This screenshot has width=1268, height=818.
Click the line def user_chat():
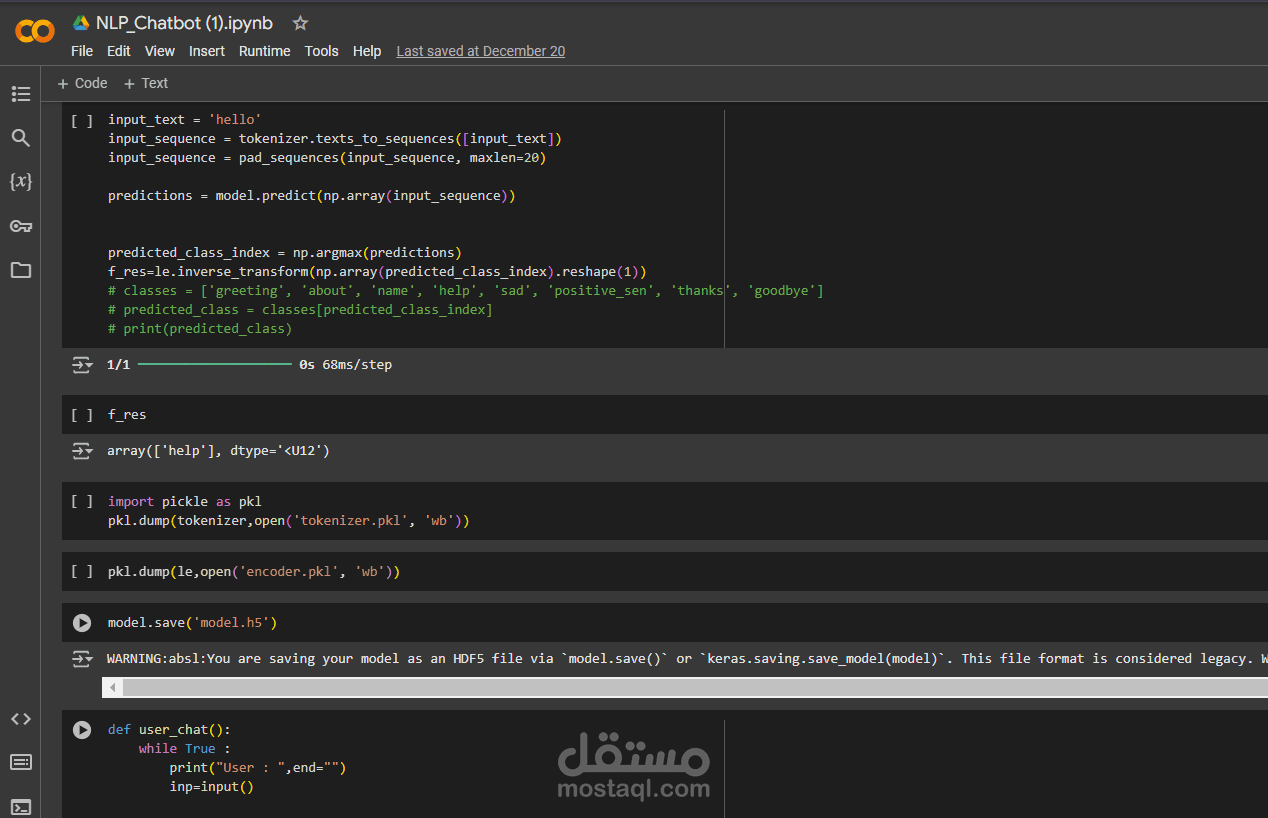[x=169, y=730]
